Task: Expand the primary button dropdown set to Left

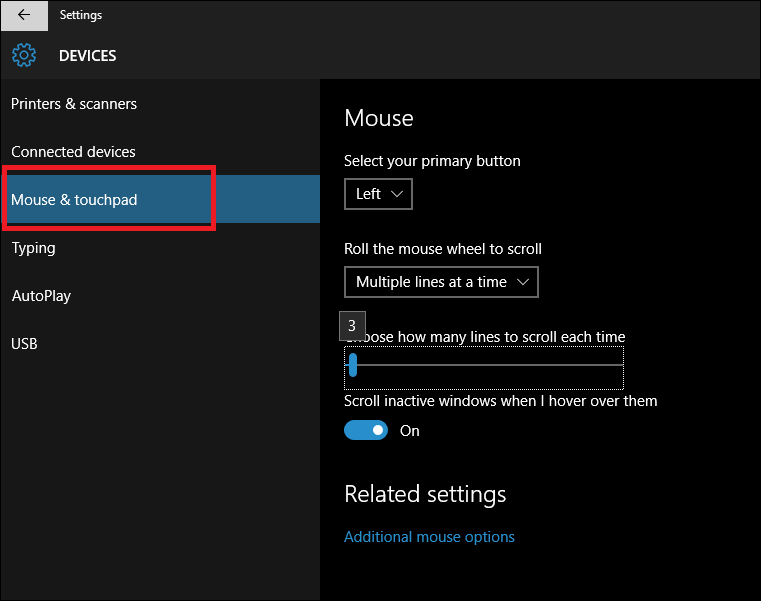Action: click(378, 194)
